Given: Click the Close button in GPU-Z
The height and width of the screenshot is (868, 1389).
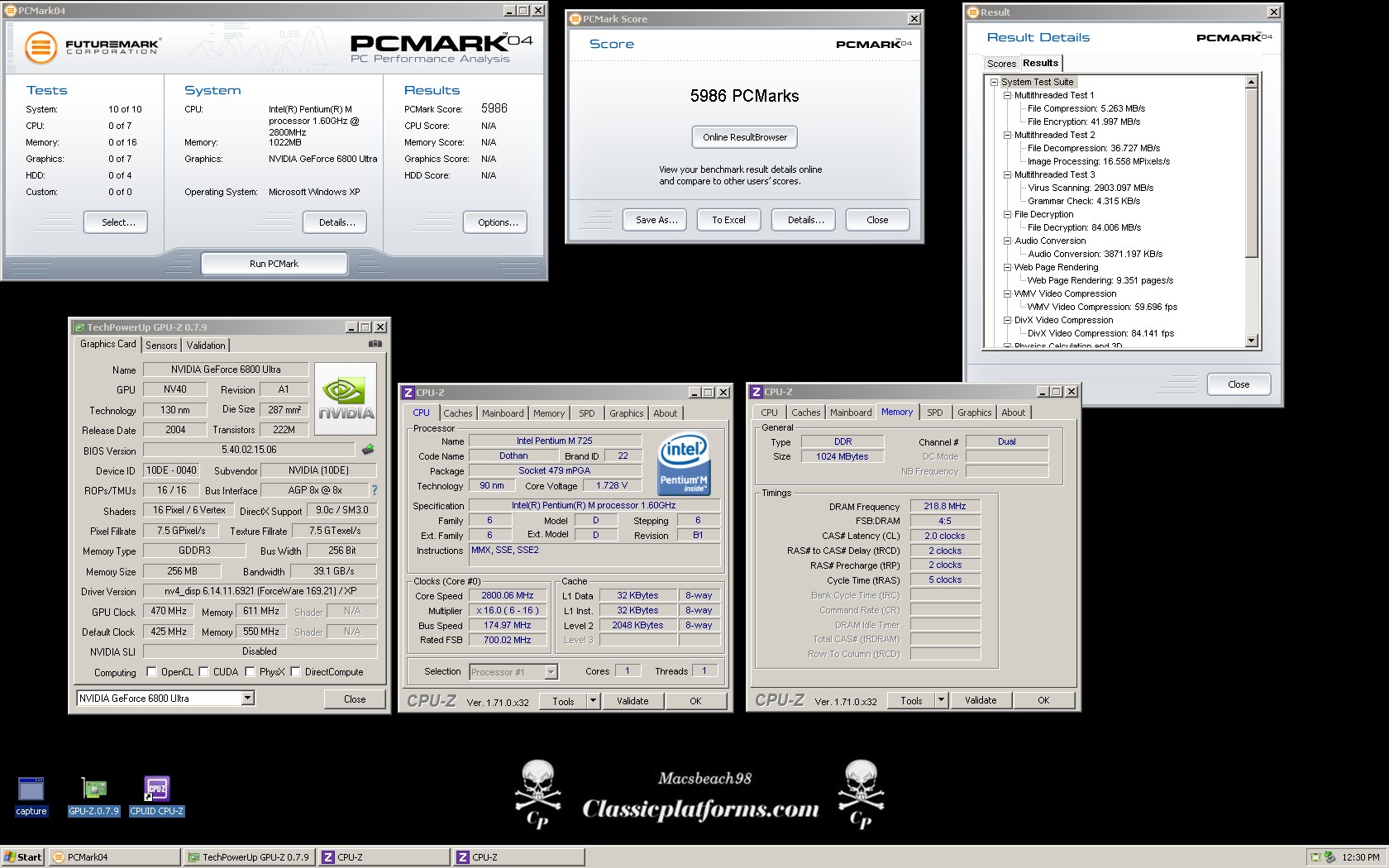Looking at the screenshot, I should [355, 699].
